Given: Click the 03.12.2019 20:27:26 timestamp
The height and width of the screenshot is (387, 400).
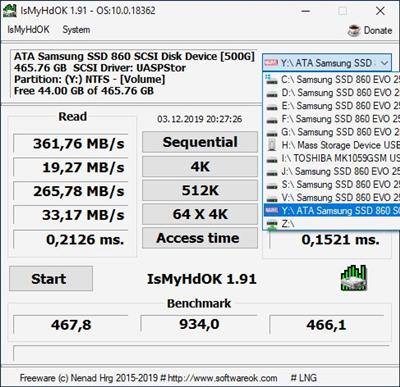Looking at the screenshot, I should click(200, 119).
